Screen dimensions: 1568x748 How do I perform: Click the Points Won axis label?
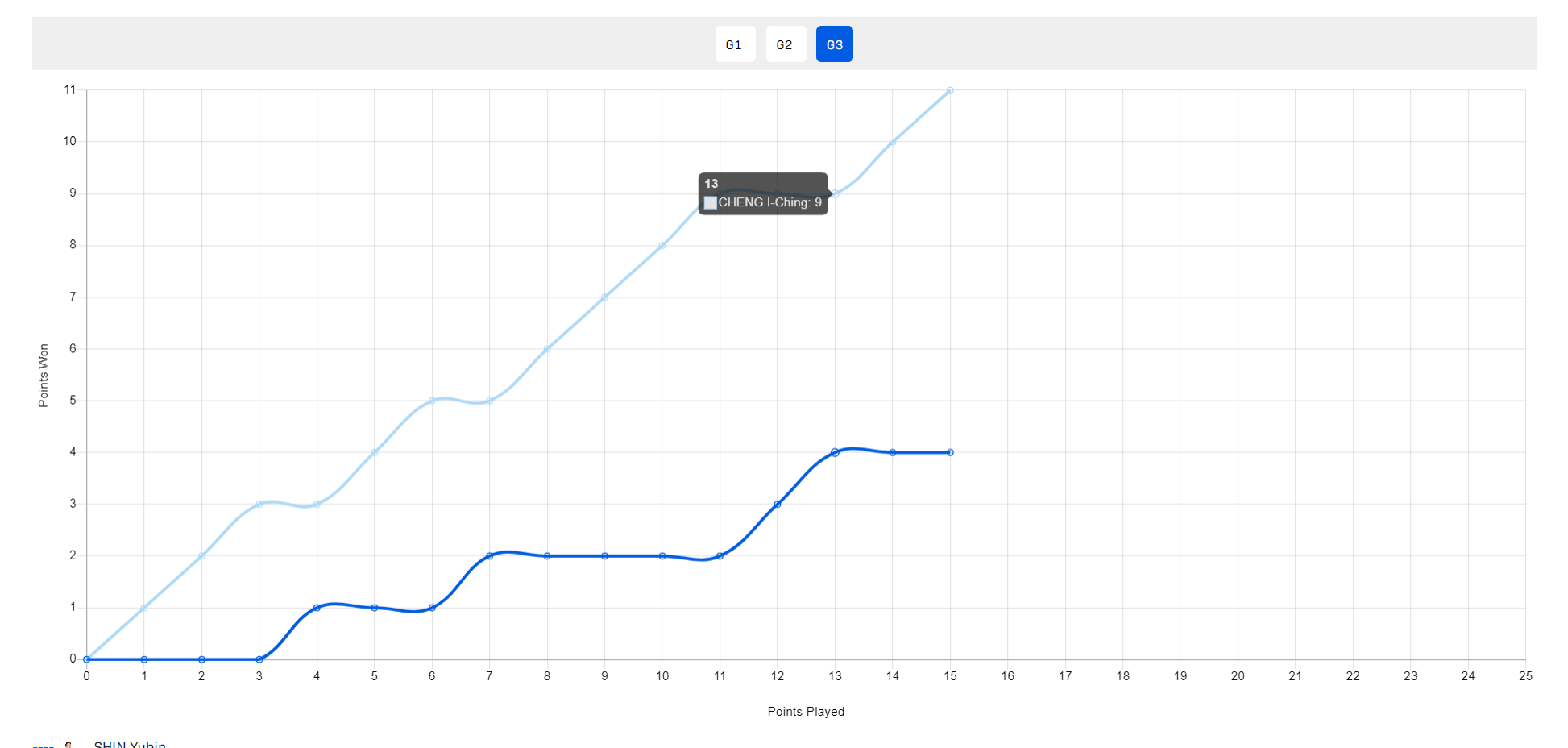[x=44, y=376]
